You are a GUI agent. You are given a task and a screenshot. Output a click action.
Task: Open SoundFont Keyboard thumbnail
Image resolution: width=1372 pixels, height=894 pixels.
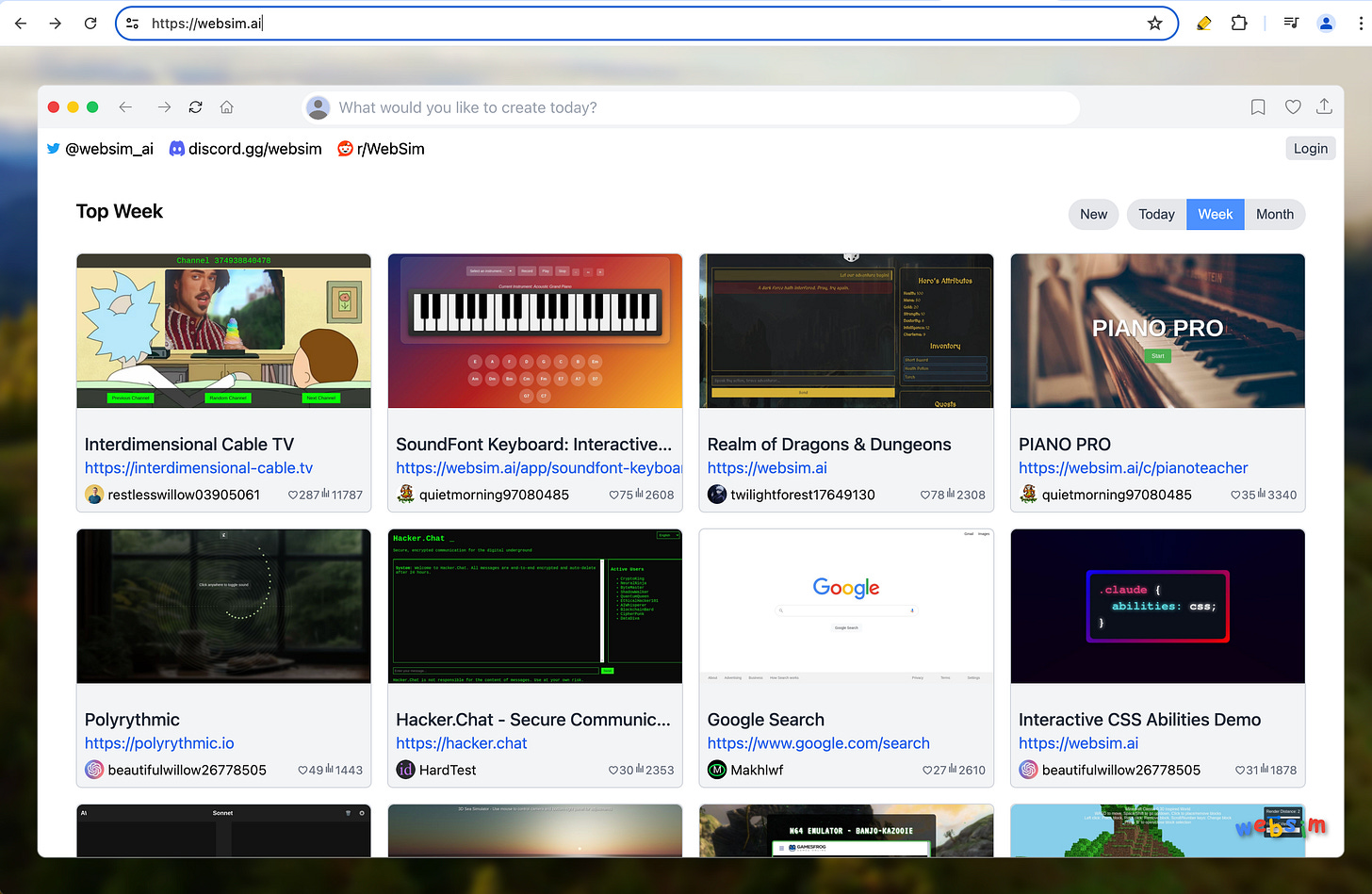(x=535, y=331)
